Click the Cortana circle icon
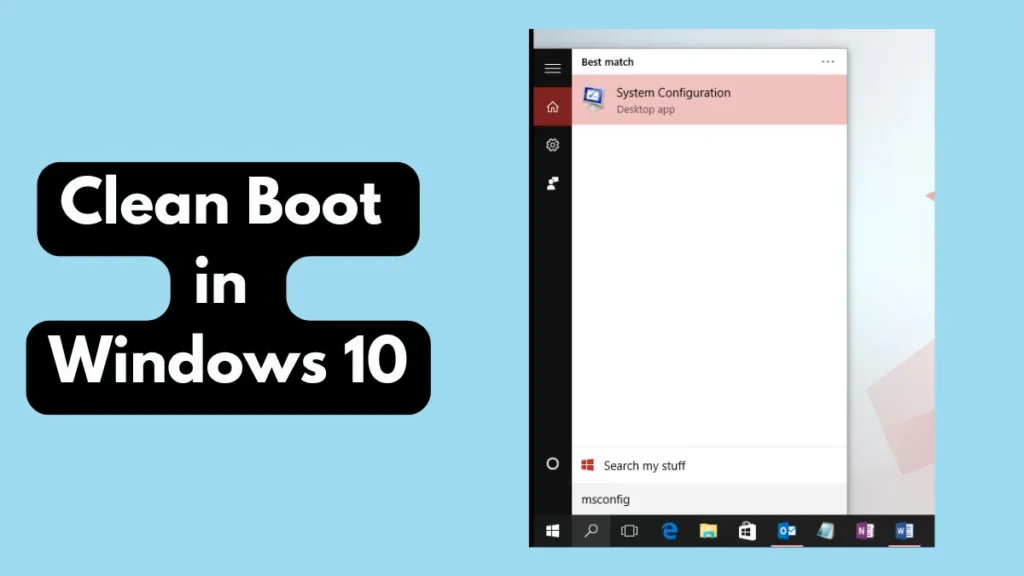The height and width of the screenshot is (576, 1024). coord(552,464)
